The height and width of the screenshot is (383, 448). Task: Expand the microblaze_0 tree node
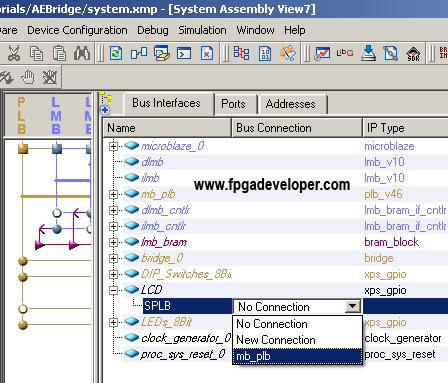(x=113, y=146)
